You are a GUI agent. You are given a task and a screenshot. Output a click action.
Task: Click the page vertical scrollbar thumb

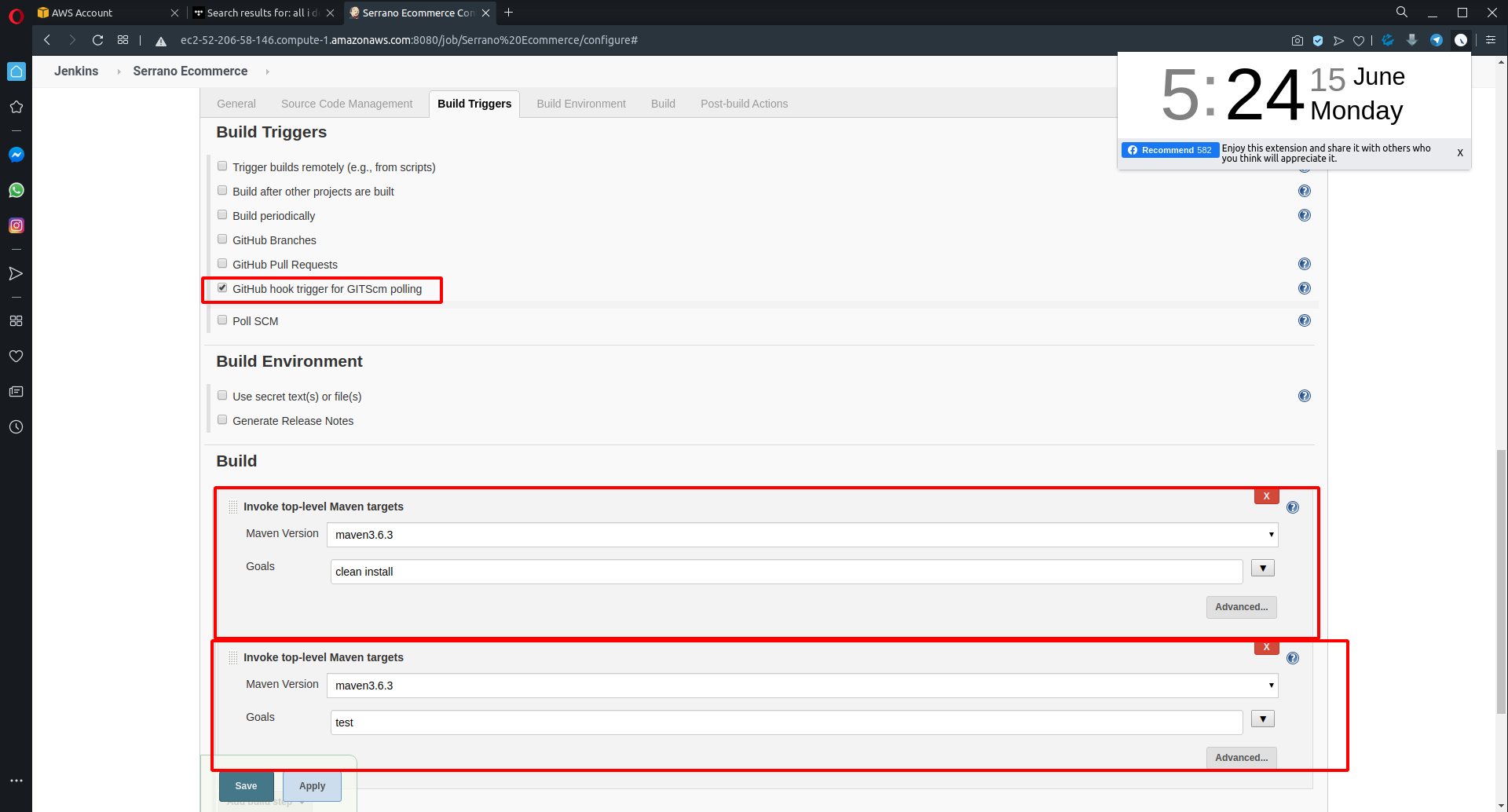pos(1501,581)
